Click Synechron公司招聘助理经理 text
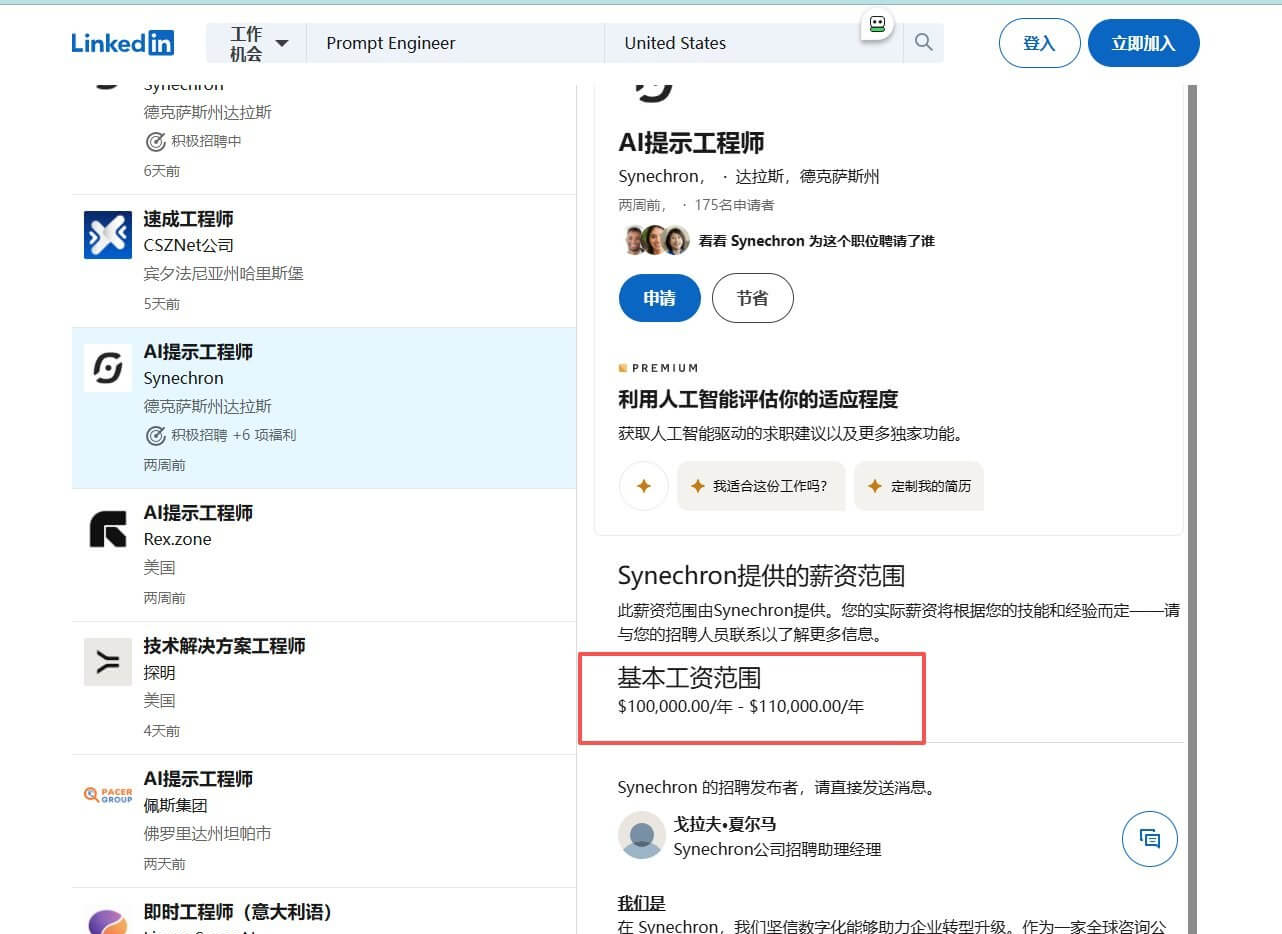 [777, 849]
